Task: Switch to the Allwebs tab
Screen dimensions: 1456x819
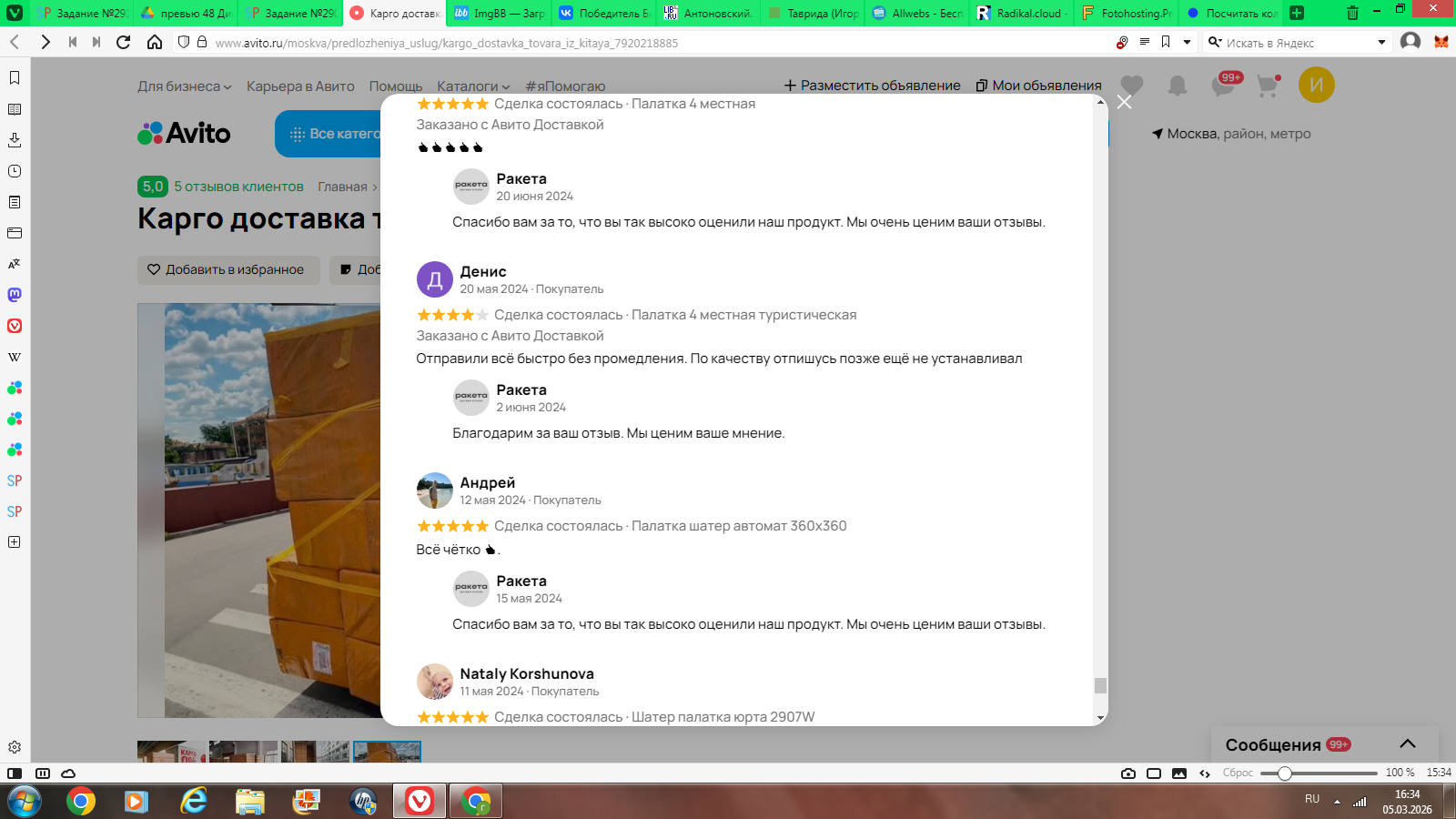Action: click(x=918, y=13)
